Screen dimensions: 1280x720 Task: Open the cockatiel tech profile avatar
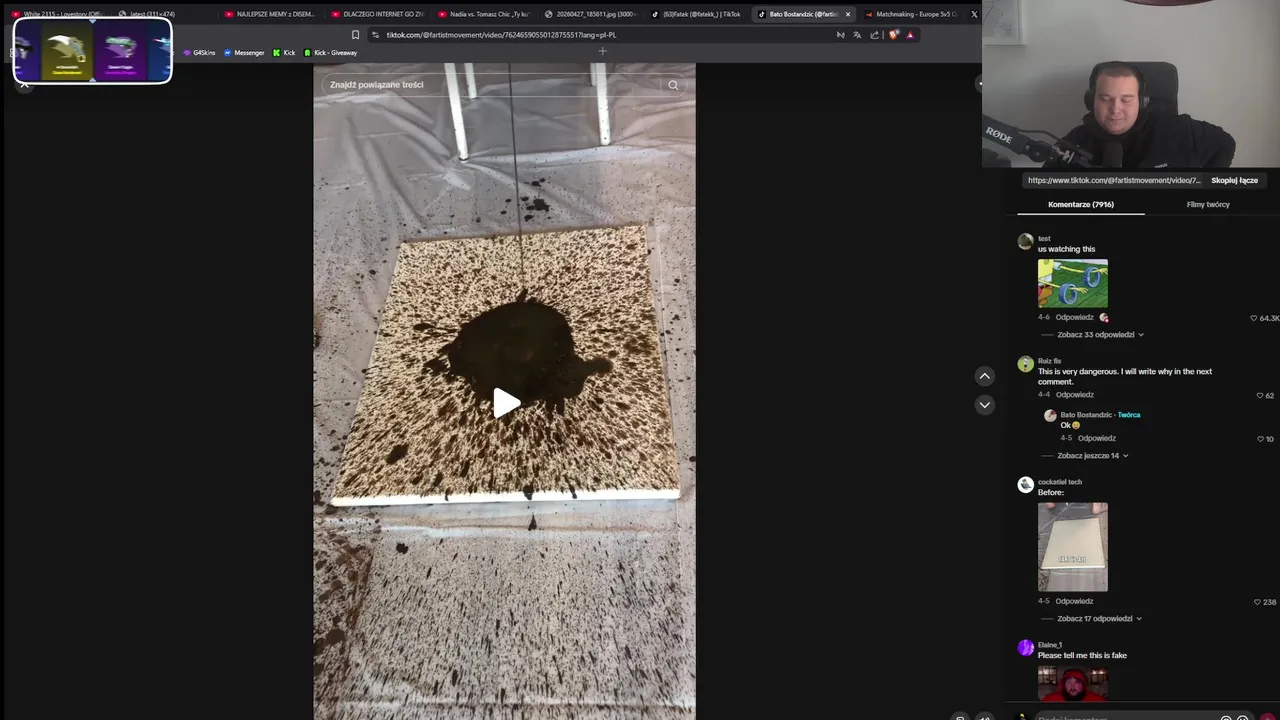pyautogui.click(x=1025, y=484)
